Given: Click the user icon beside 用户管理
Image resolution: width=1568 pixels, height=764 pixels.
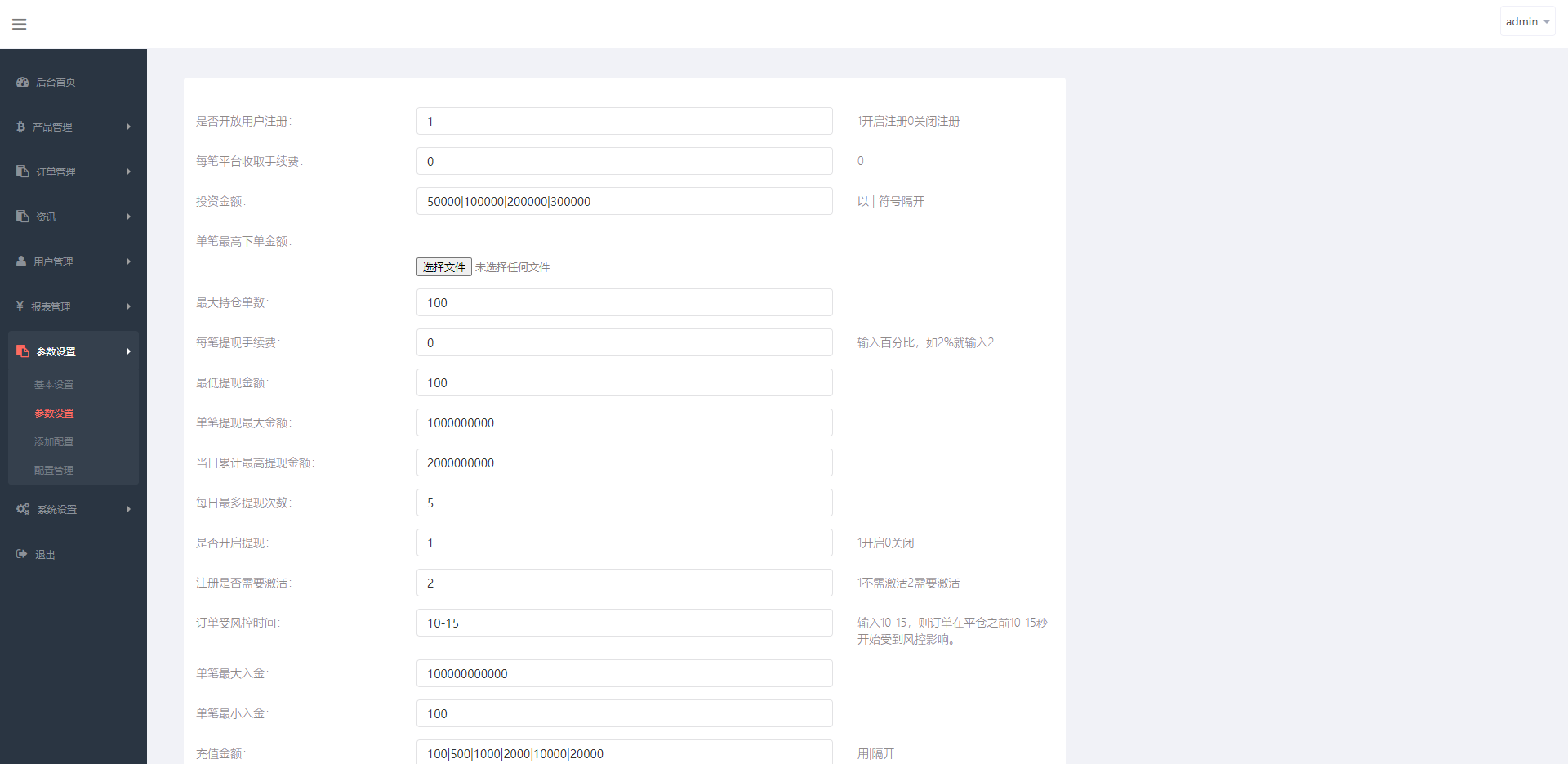Looking at the screenshot, I should click(x=21, y=261).
